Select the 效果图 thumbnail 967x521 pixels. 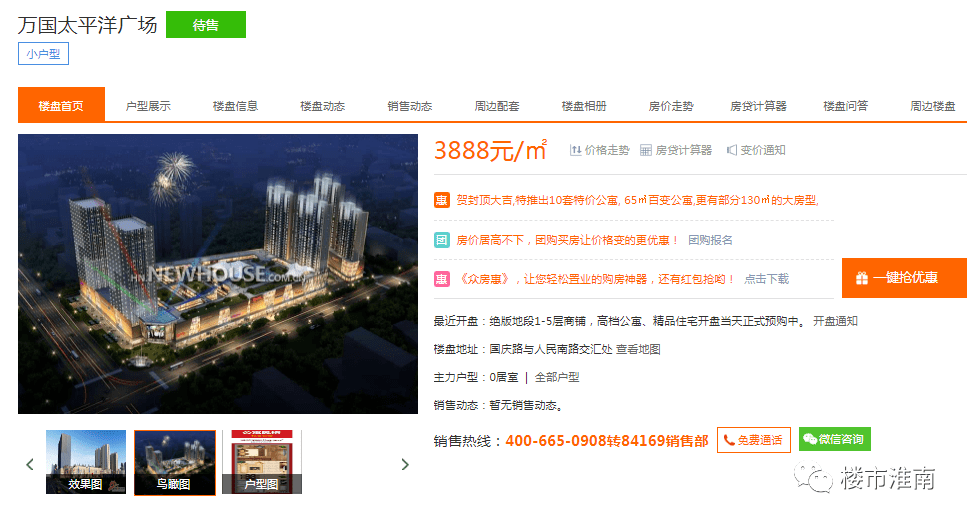[86, 462]
